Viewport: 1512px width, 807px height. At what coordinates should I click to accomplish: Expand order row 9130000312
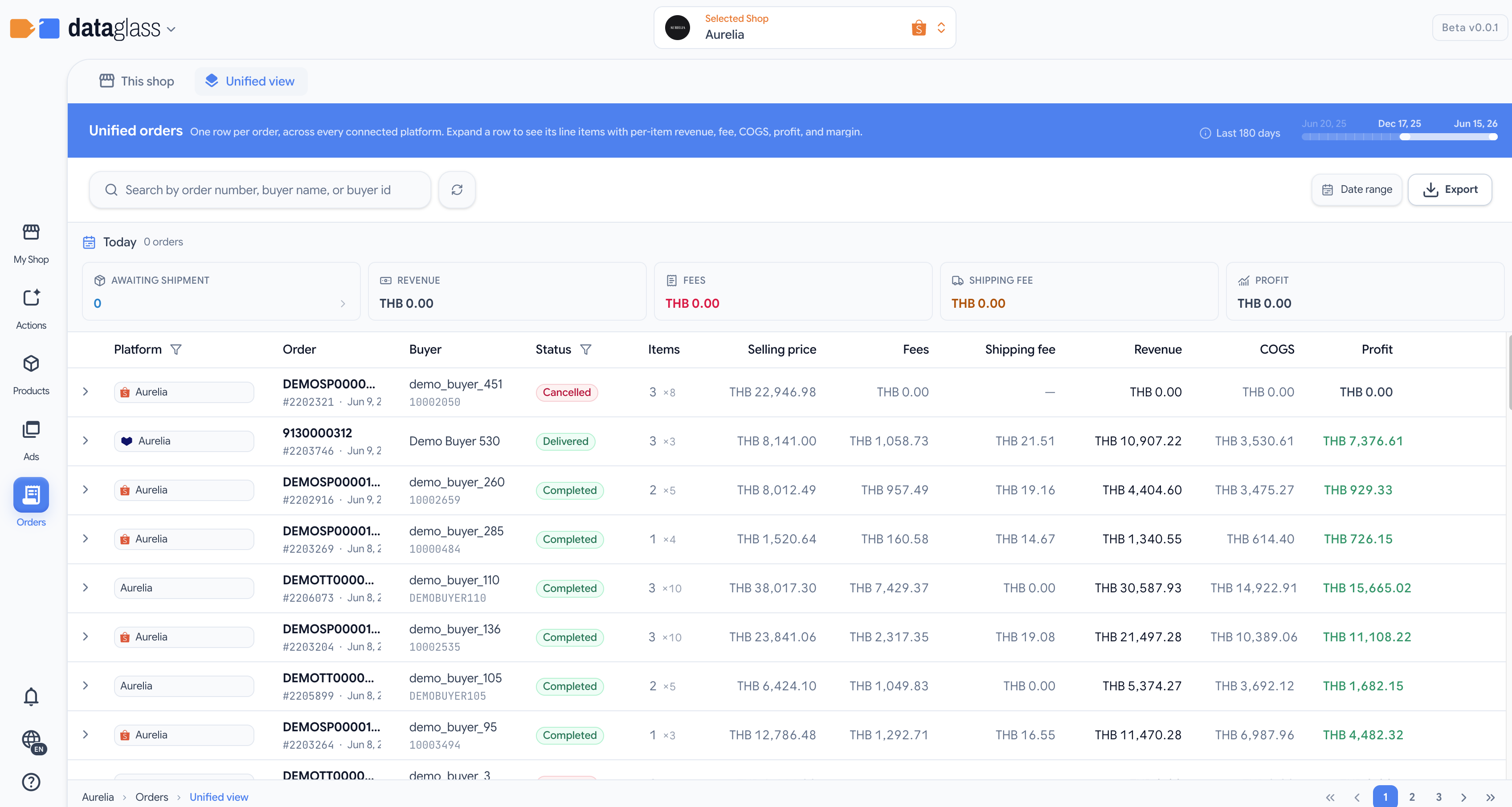pyautogui.click(x=86, y=441)
